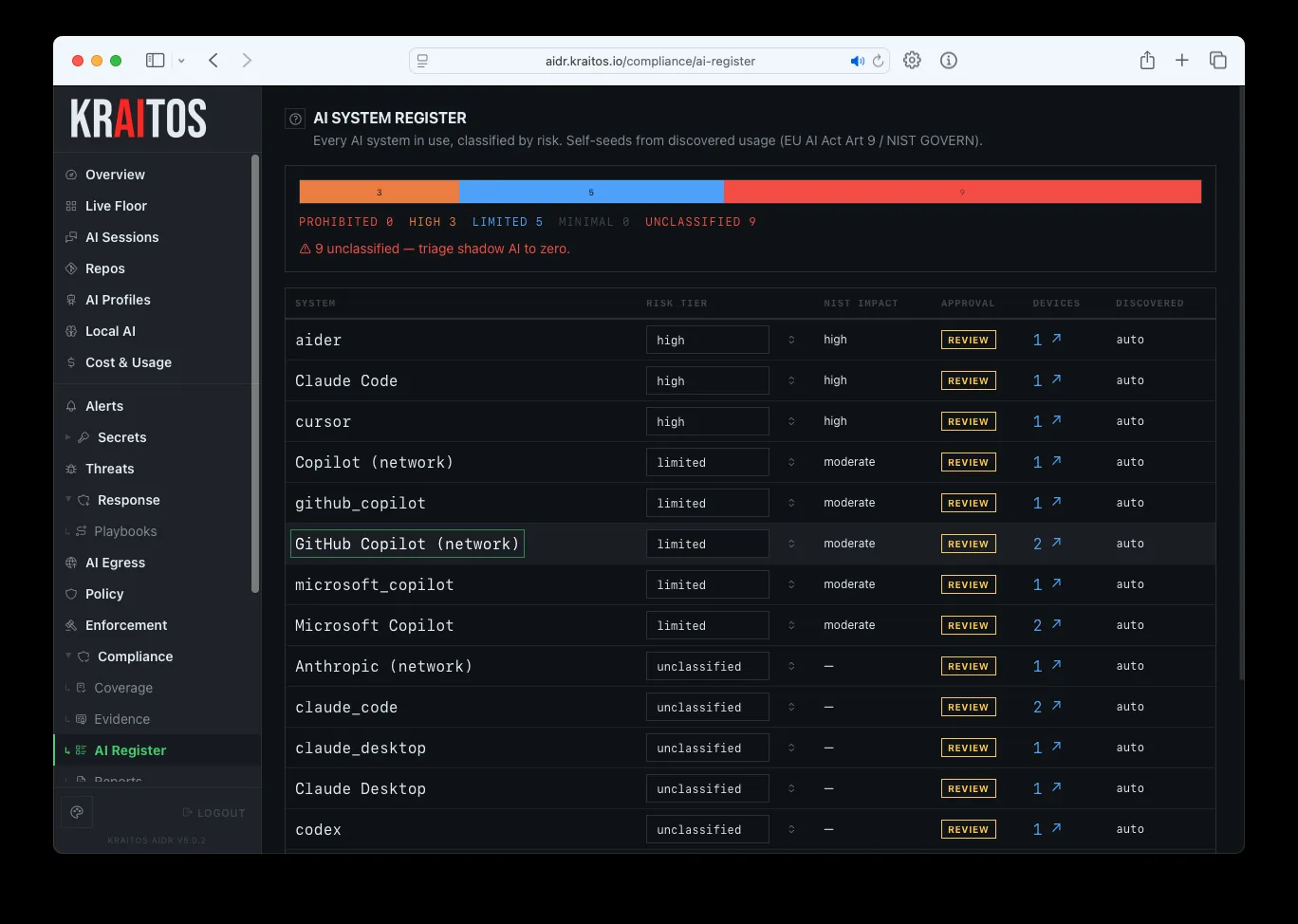Image resolution: width=1298 pixels, height=924 pixels.
Task: Click the Enforcement gavel icon
Action: coord(71,625)
